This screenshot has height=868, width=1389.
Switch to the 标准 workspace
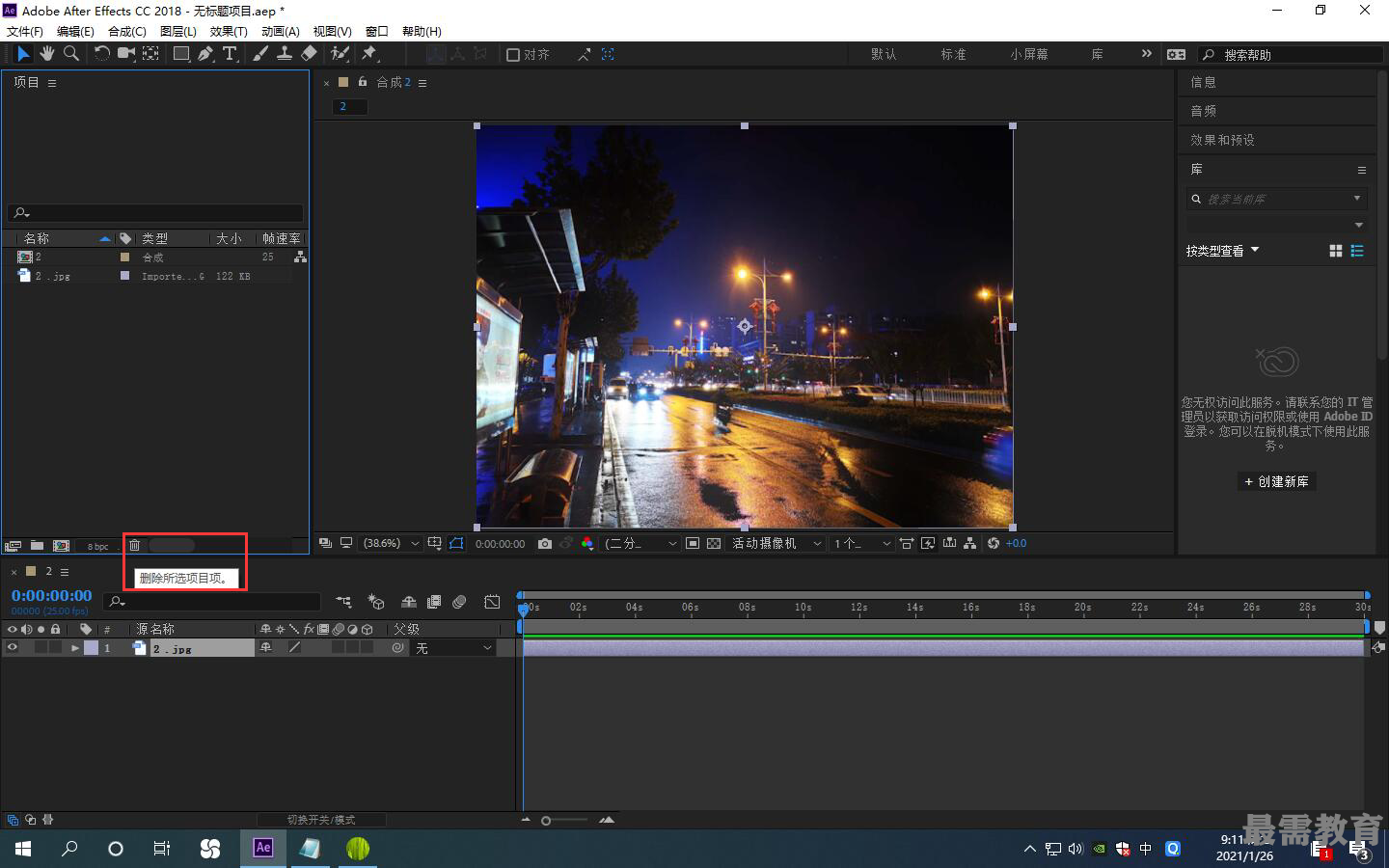pos(953,54)
